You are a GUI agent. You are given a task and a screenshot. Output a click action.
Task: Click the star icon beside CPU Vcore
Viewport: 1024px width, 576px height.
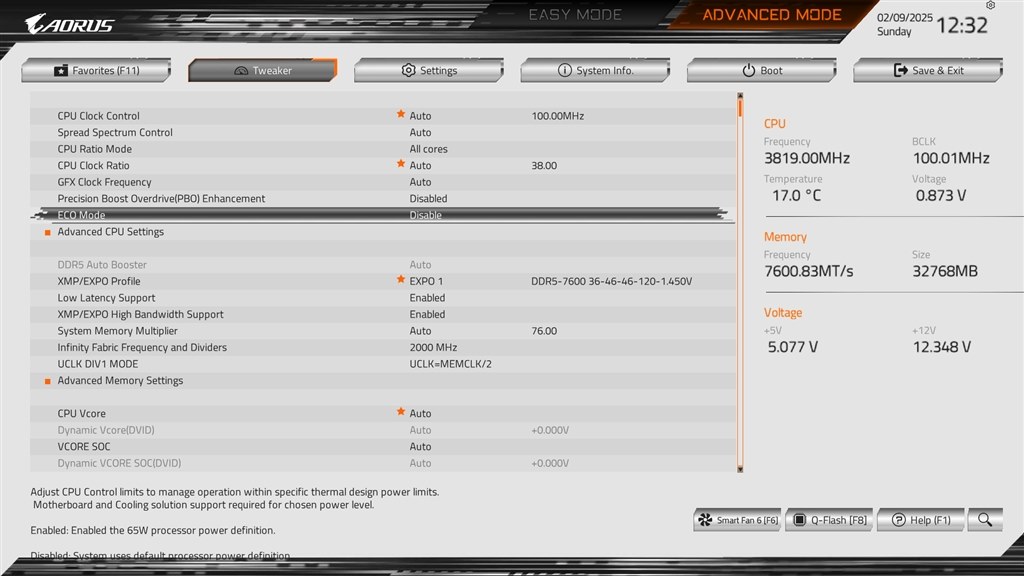pyautogui.click(x=401, y=412)
